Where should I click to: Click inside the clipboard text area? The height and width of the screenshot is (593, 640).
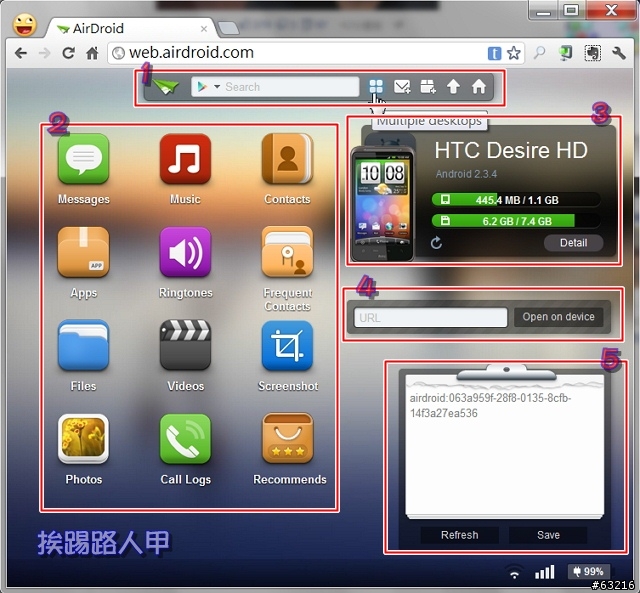[x=504, y=449]
